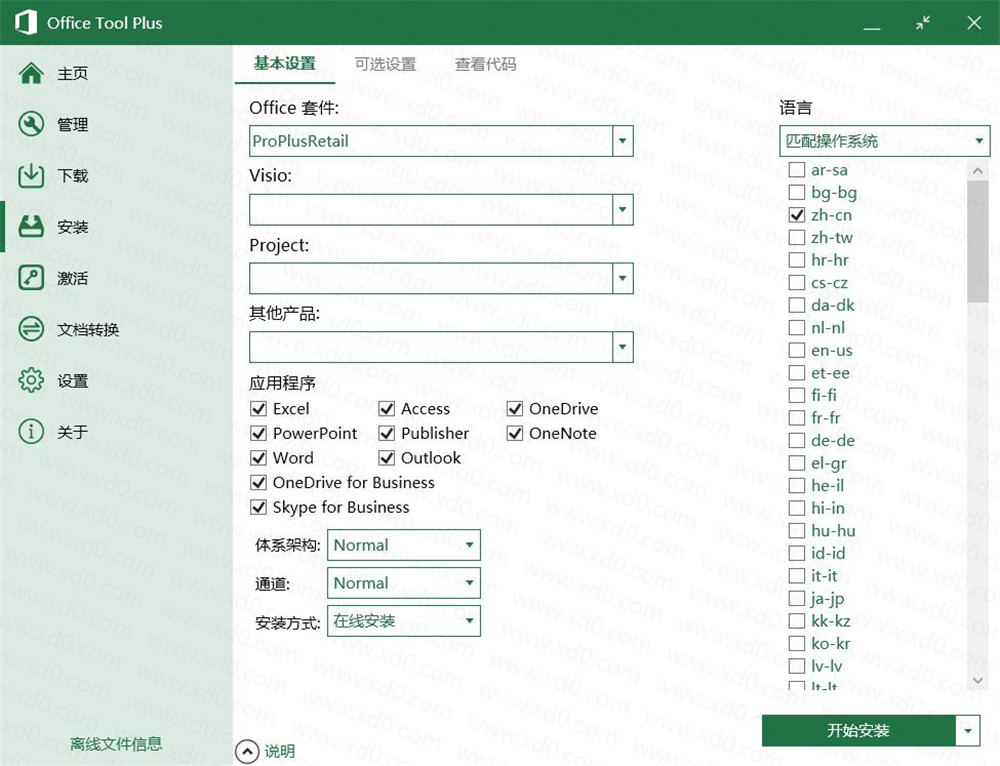Check the it-it language checkbox

point(797,576)
